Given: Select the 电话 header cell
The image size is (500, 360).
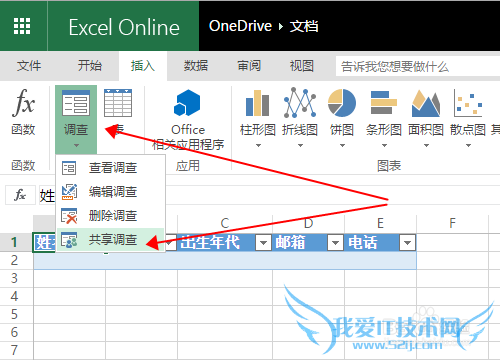Looking at the screenshot, I should point(381,243).
